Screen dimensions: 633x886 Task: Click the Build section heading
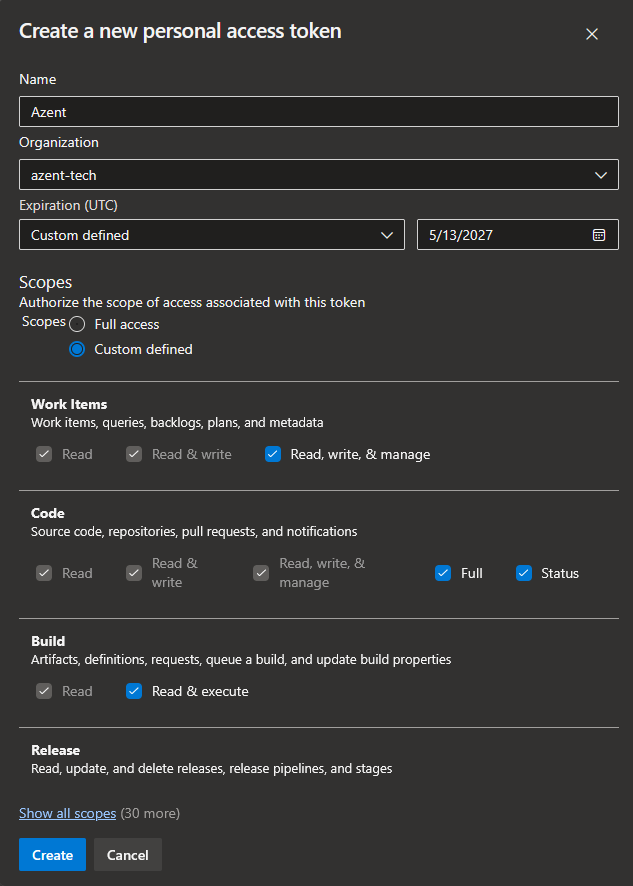[48, 641]
